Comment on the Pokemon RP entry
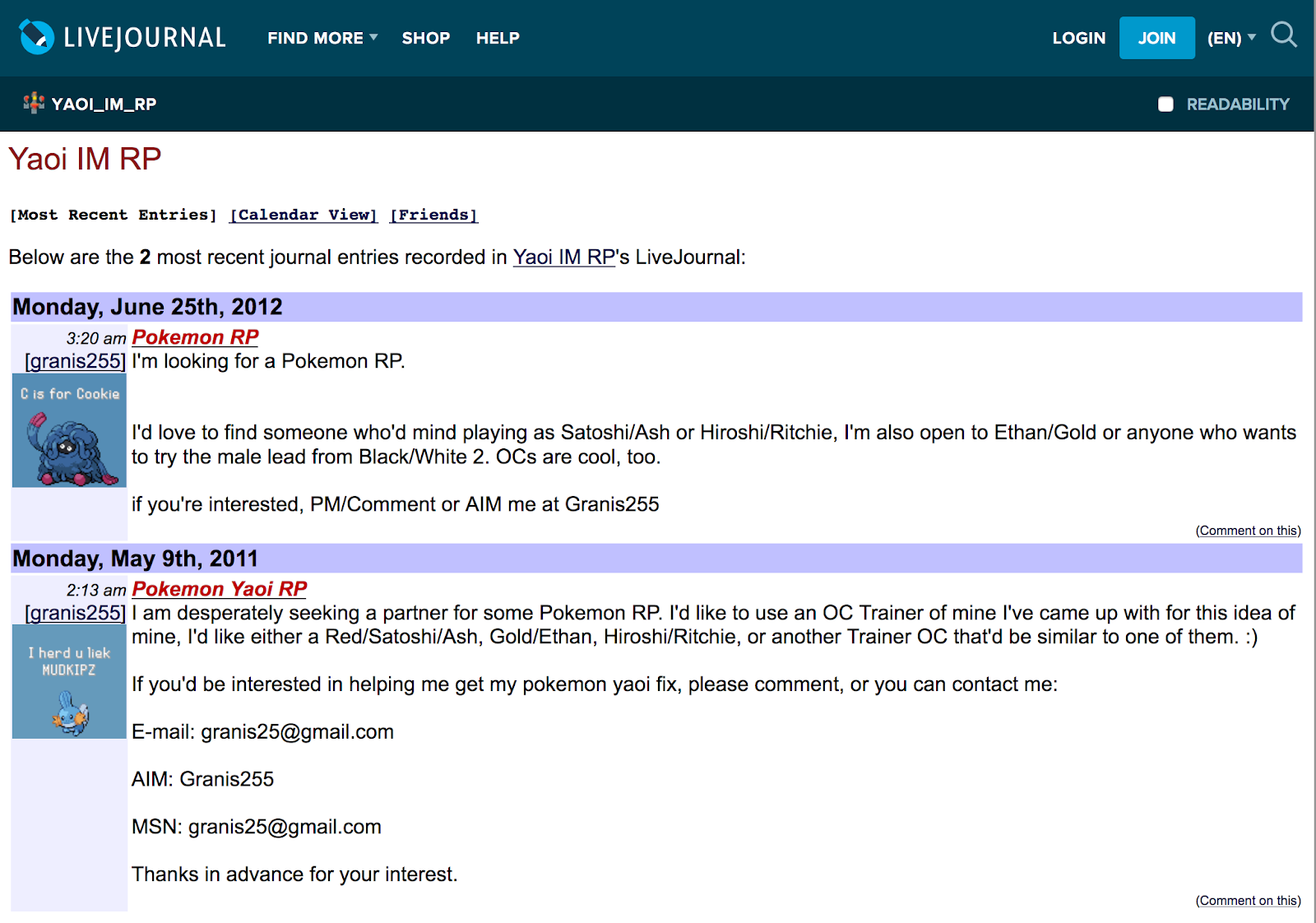This screenshot has width=1316, height=923. (x=1248, y=531)
